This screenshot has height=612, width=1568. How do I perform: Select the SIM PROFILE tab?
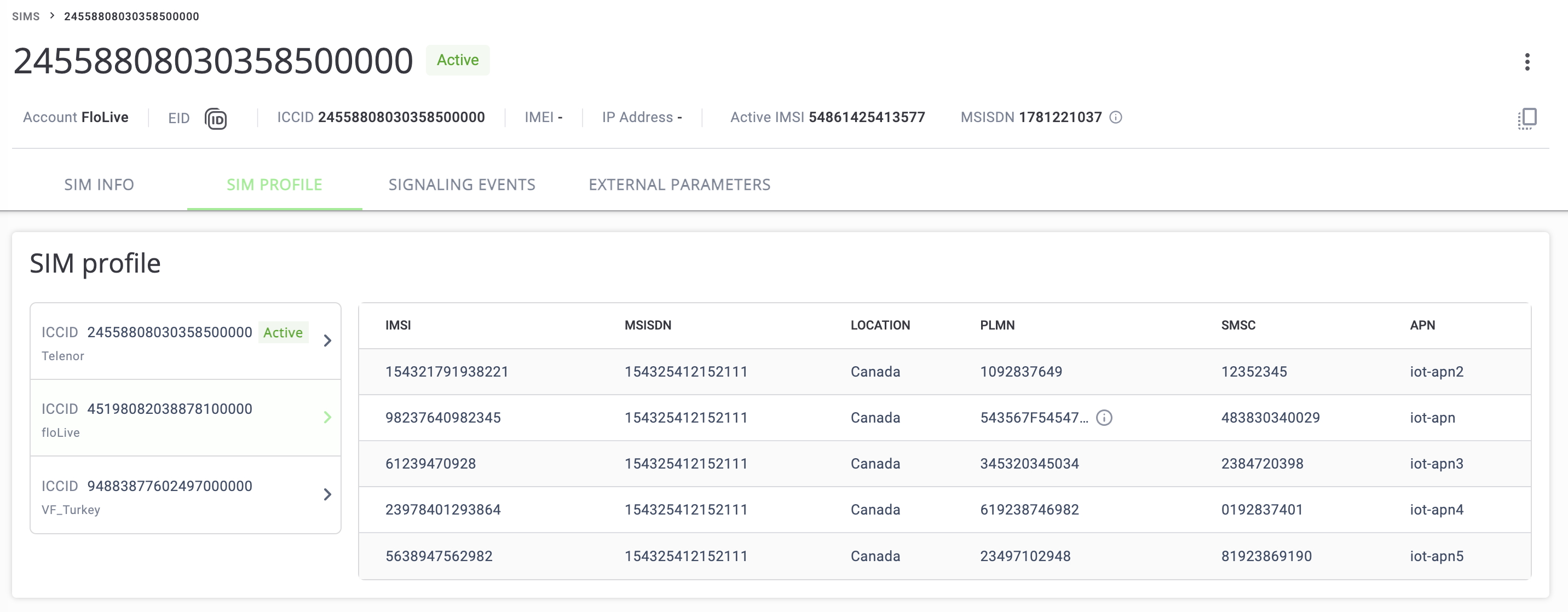click(x=274, y=185)
